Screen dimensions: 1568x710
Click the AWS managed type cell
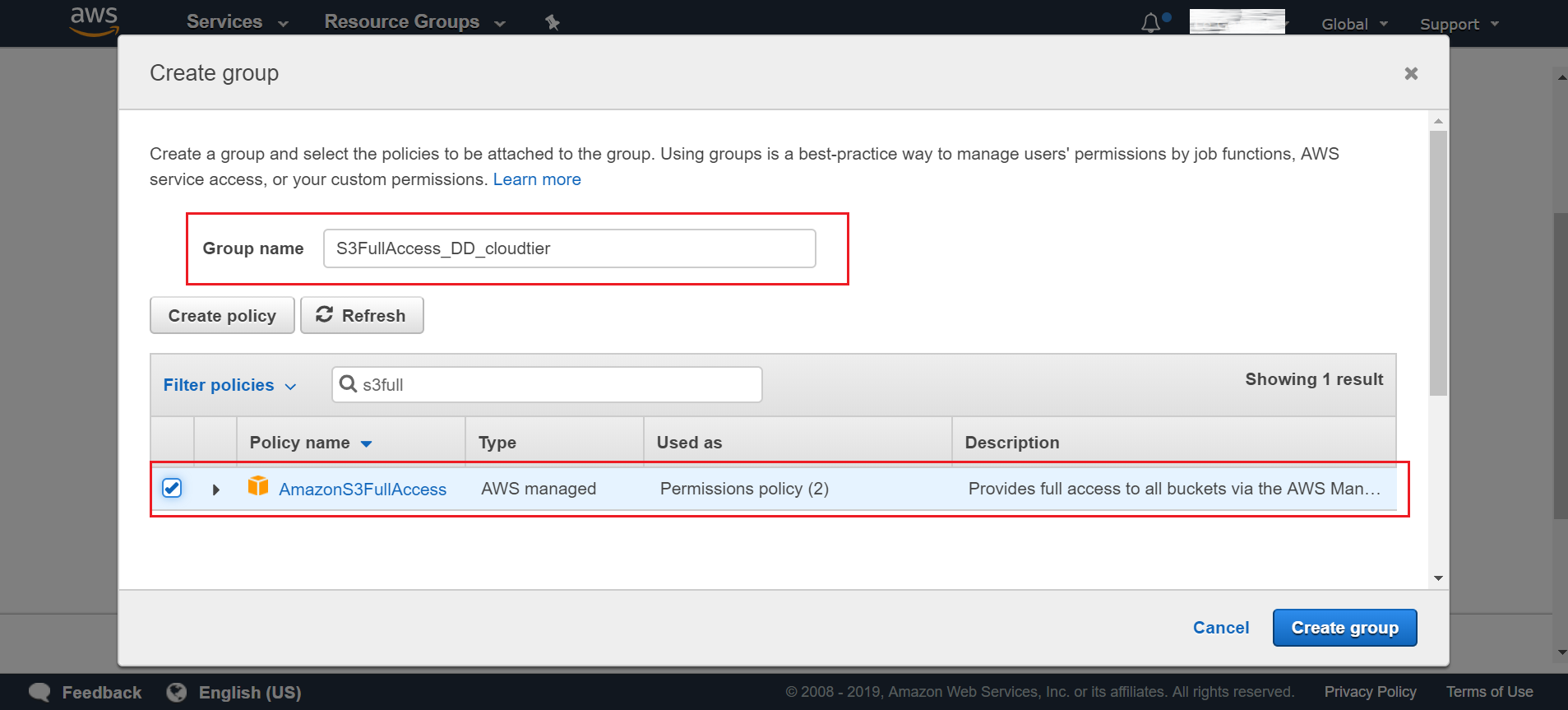click(x=539, y=489)
